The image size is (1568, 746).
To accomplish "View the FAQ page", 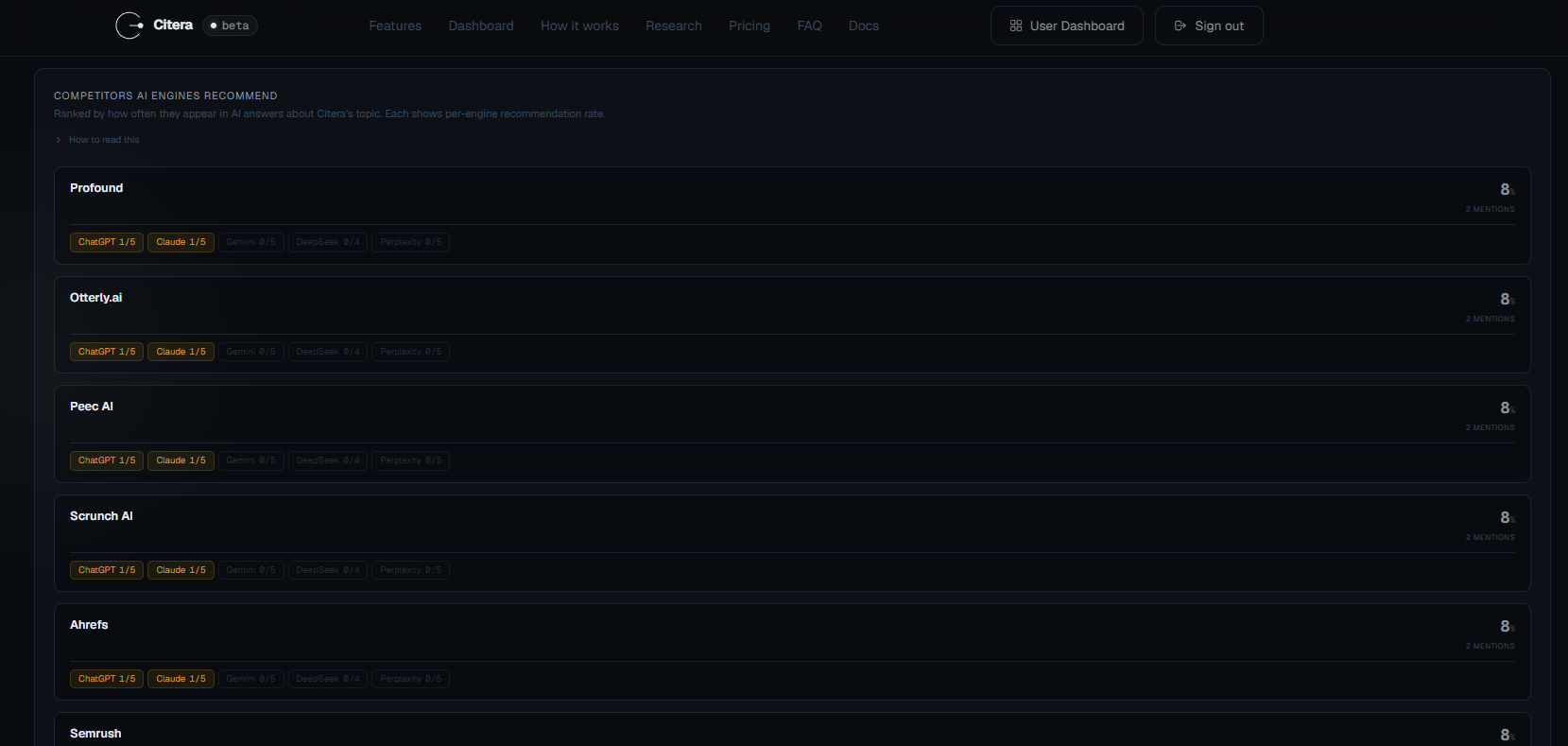I will click(809, 26).
